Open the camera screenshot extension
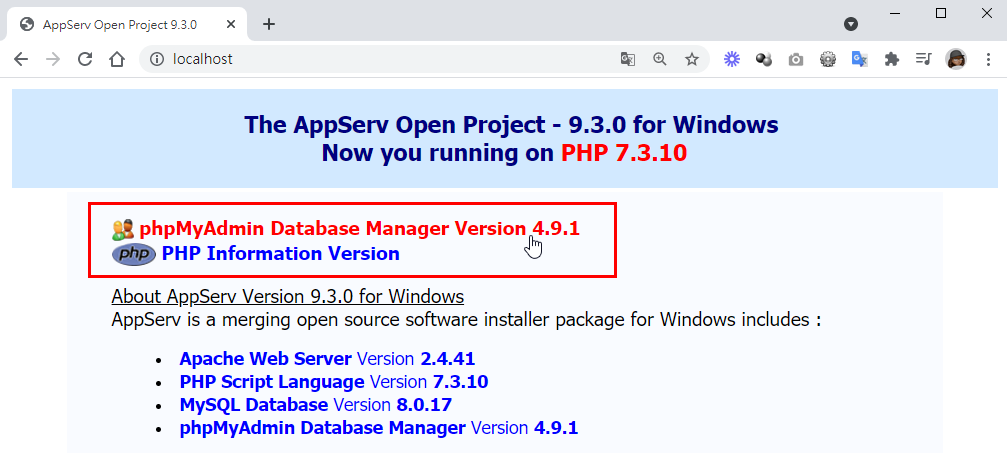1007x453 pixels. [796, 59]
